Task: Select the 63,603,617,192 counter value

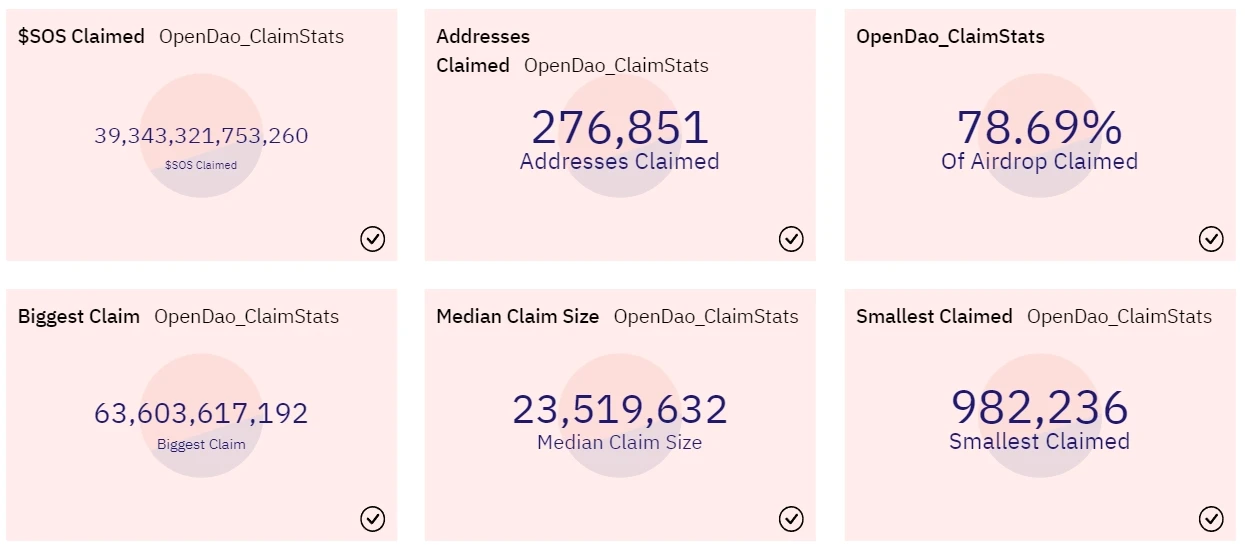Action: click(201, 413)
